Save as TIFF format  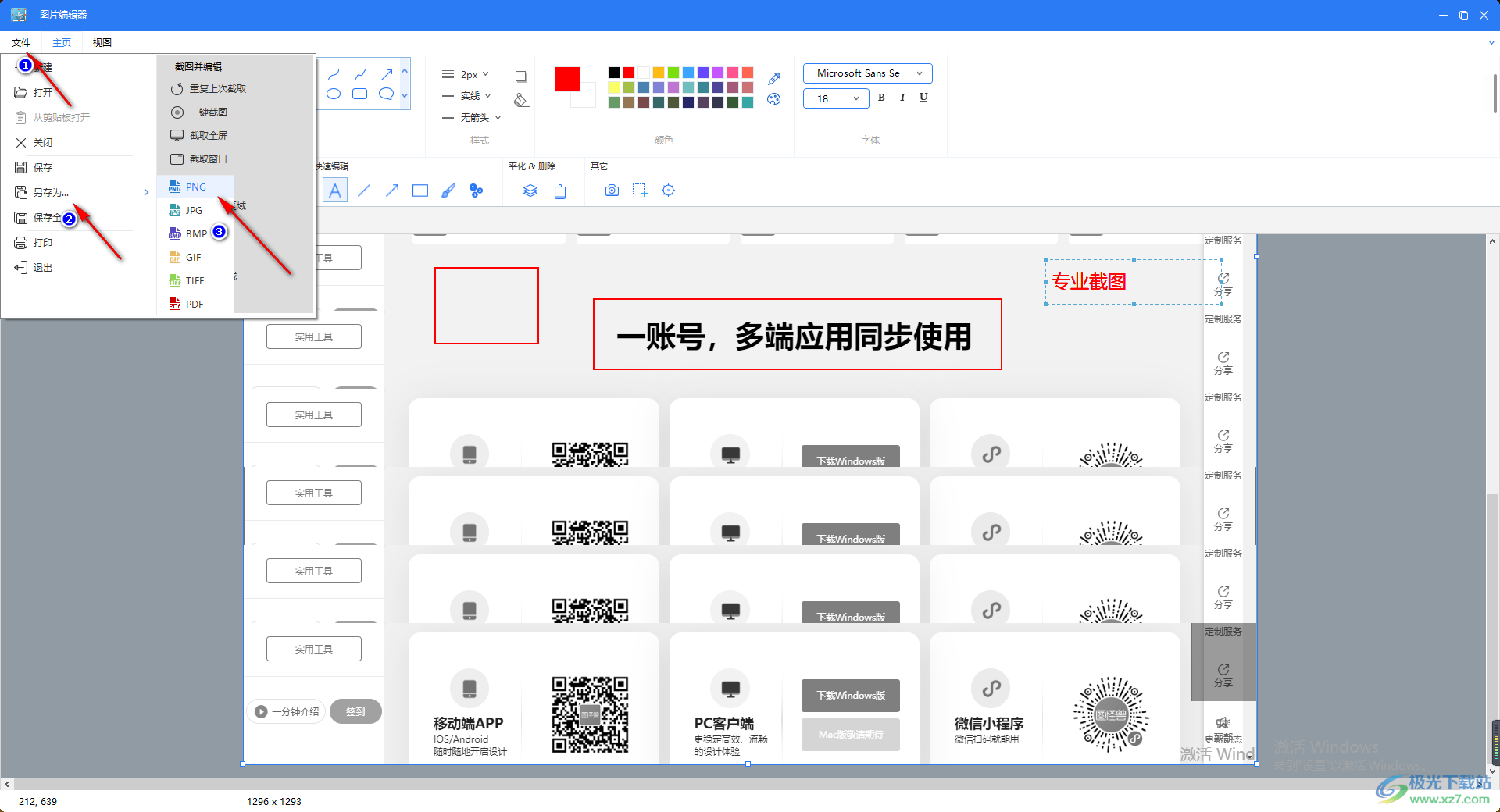tap(195, 281)
